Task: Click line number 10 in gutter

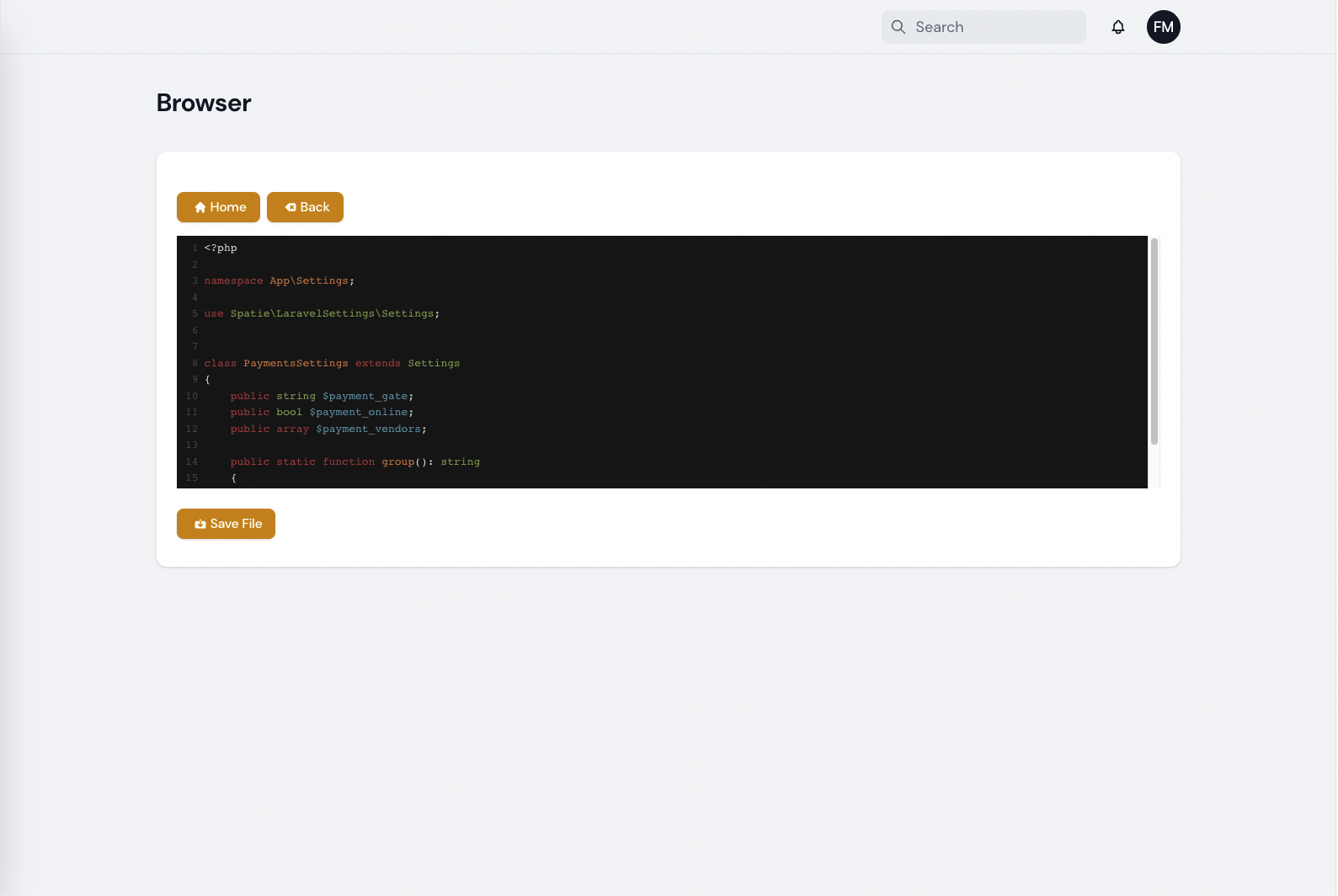Action: (192, 397)
